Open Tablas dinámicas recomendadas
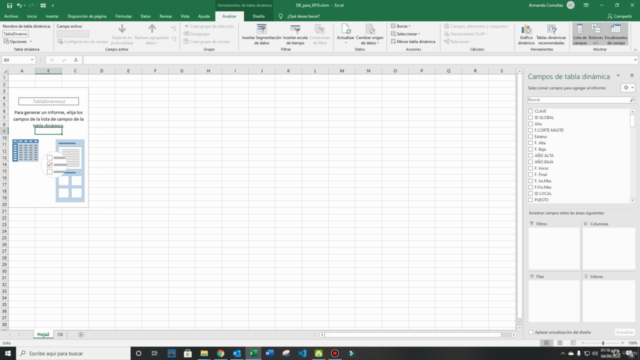Screen dimensions: 640x360 [551, 34]
